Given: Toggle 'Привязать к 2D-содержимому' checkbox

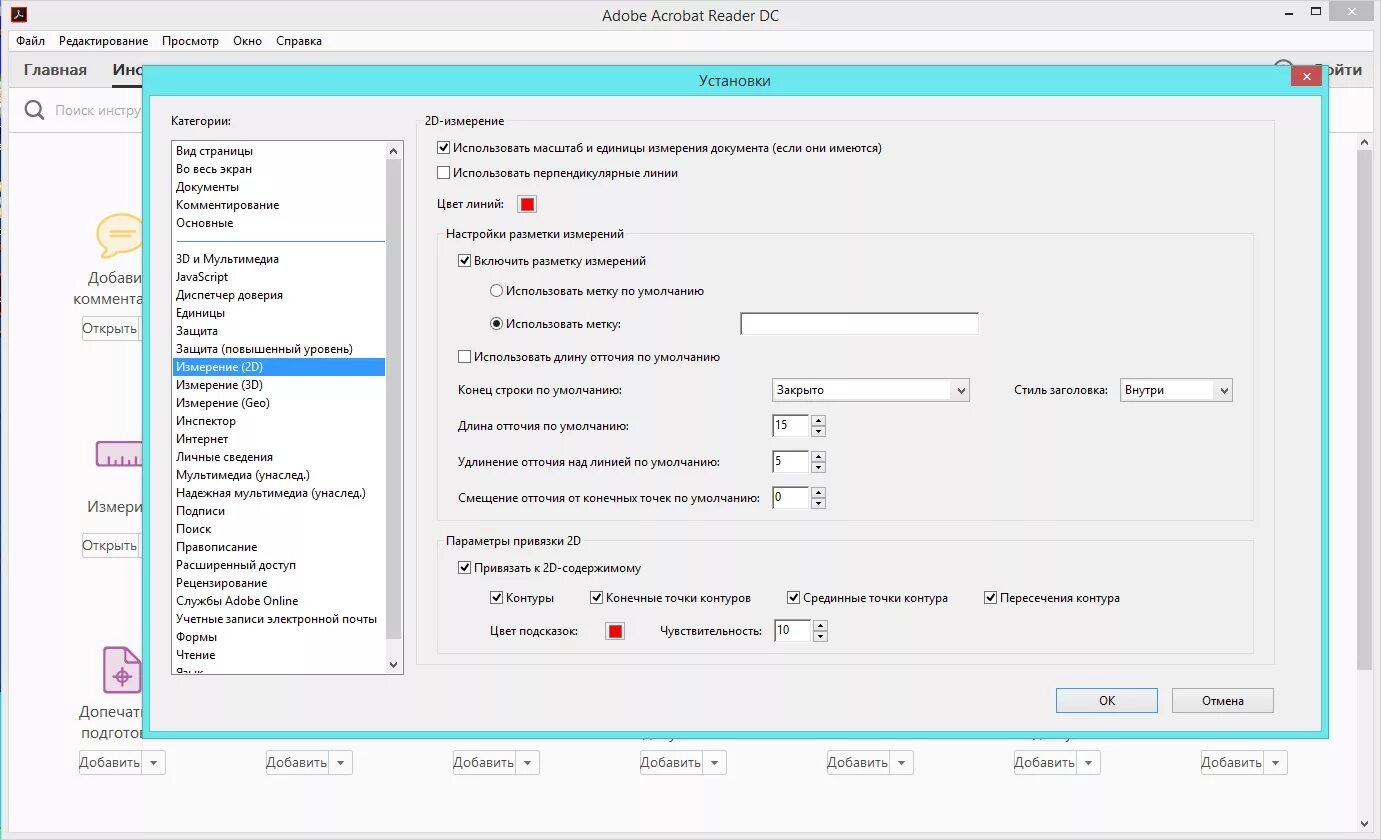Looking at the screenshot, I should pos(464,567).
